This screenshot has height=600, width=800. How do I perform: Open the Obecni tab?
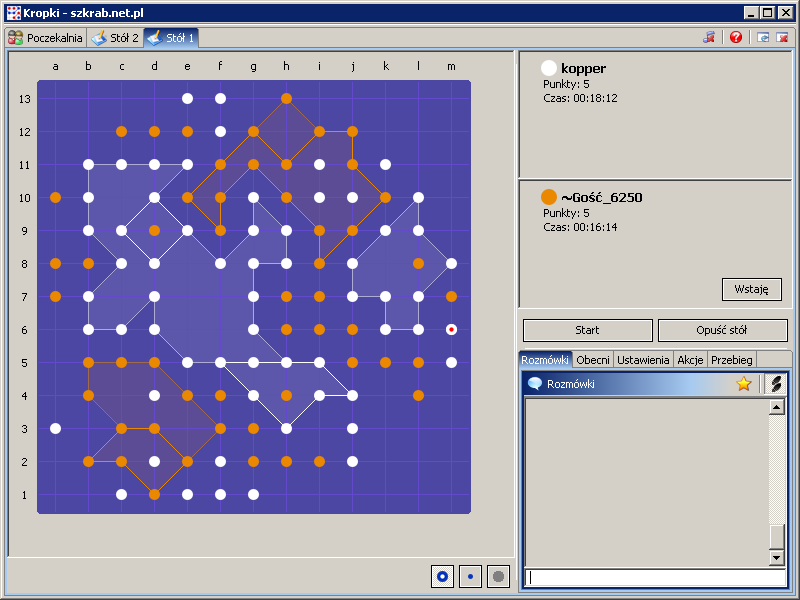pos(593,360)
